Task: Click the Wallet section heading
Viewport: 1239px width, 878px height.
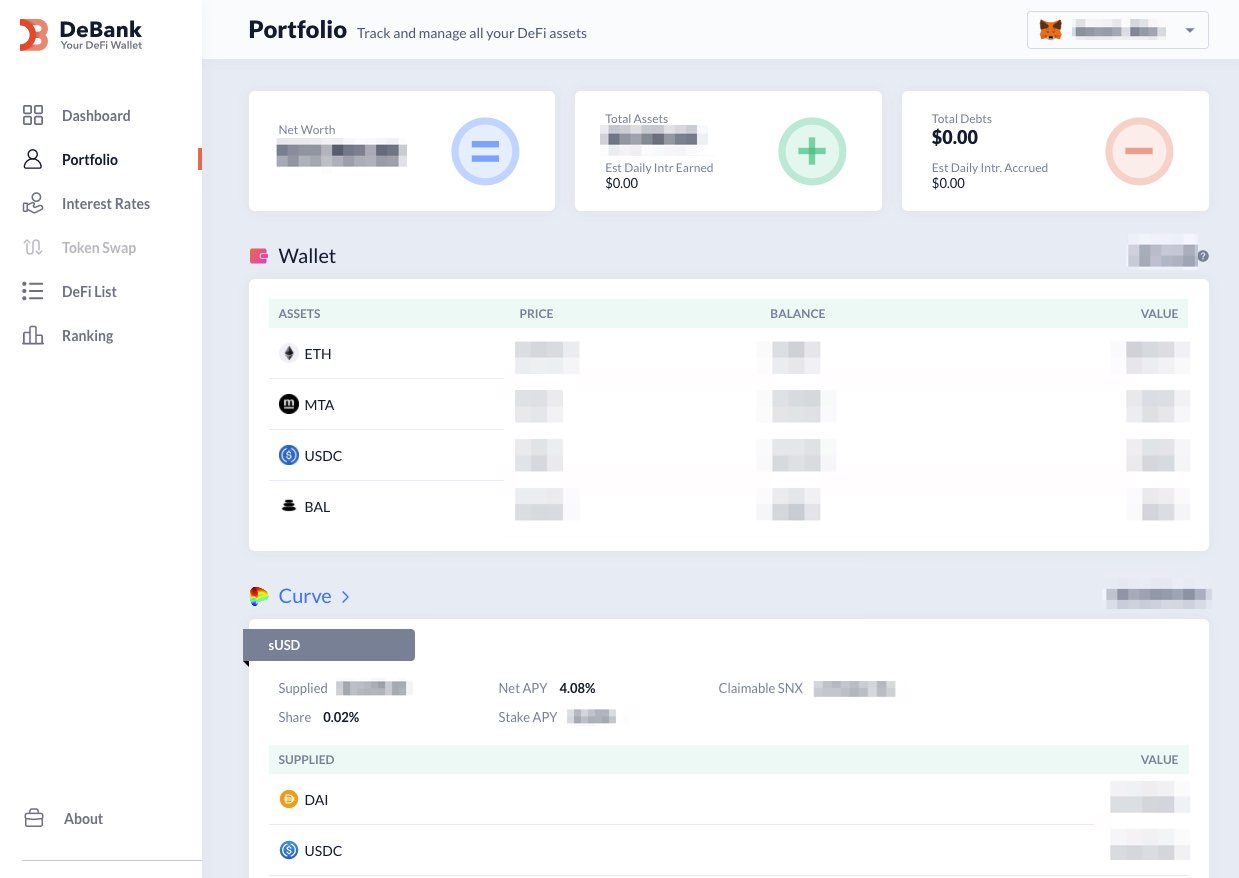Action: pyautogui.click(x=307, y=256)
